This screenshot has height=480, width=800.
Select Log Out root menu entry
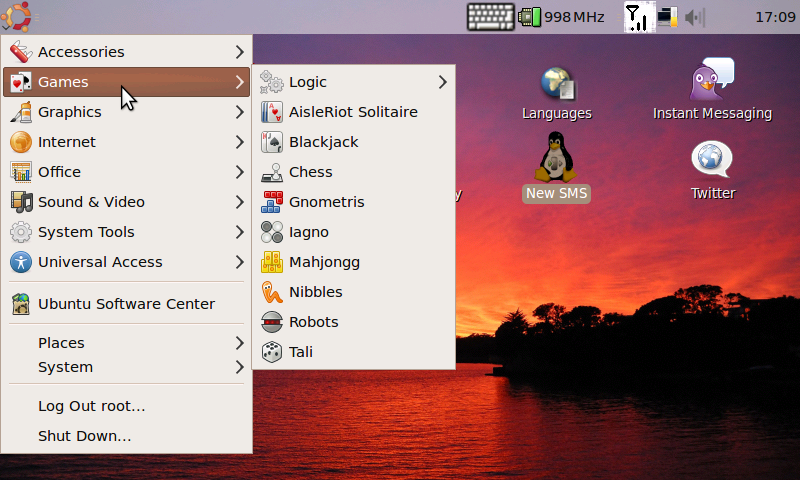click(92, 406)
